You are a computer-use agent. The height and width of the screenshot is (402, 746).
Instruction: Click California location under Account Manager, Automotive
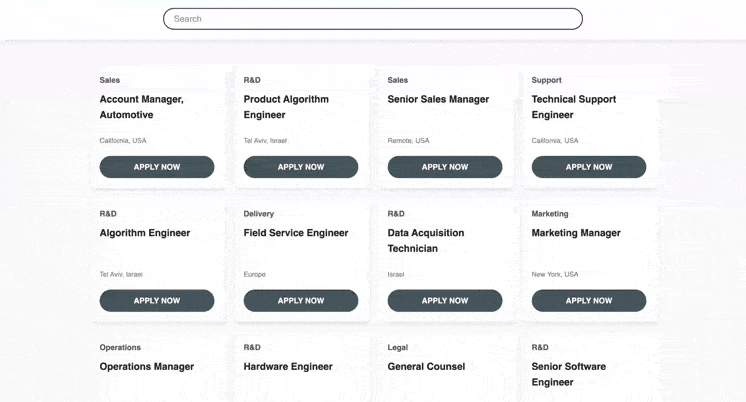point(123,140)
